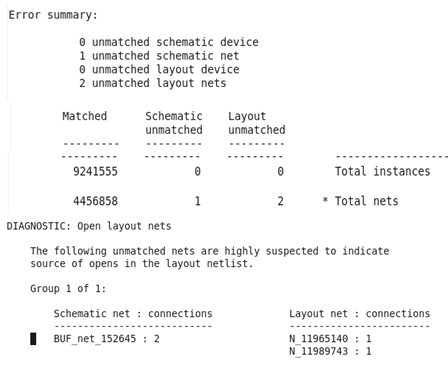This screenshot has width=448, height=372.
Task: Click the Error summary heading
Action: pos(53,15)
